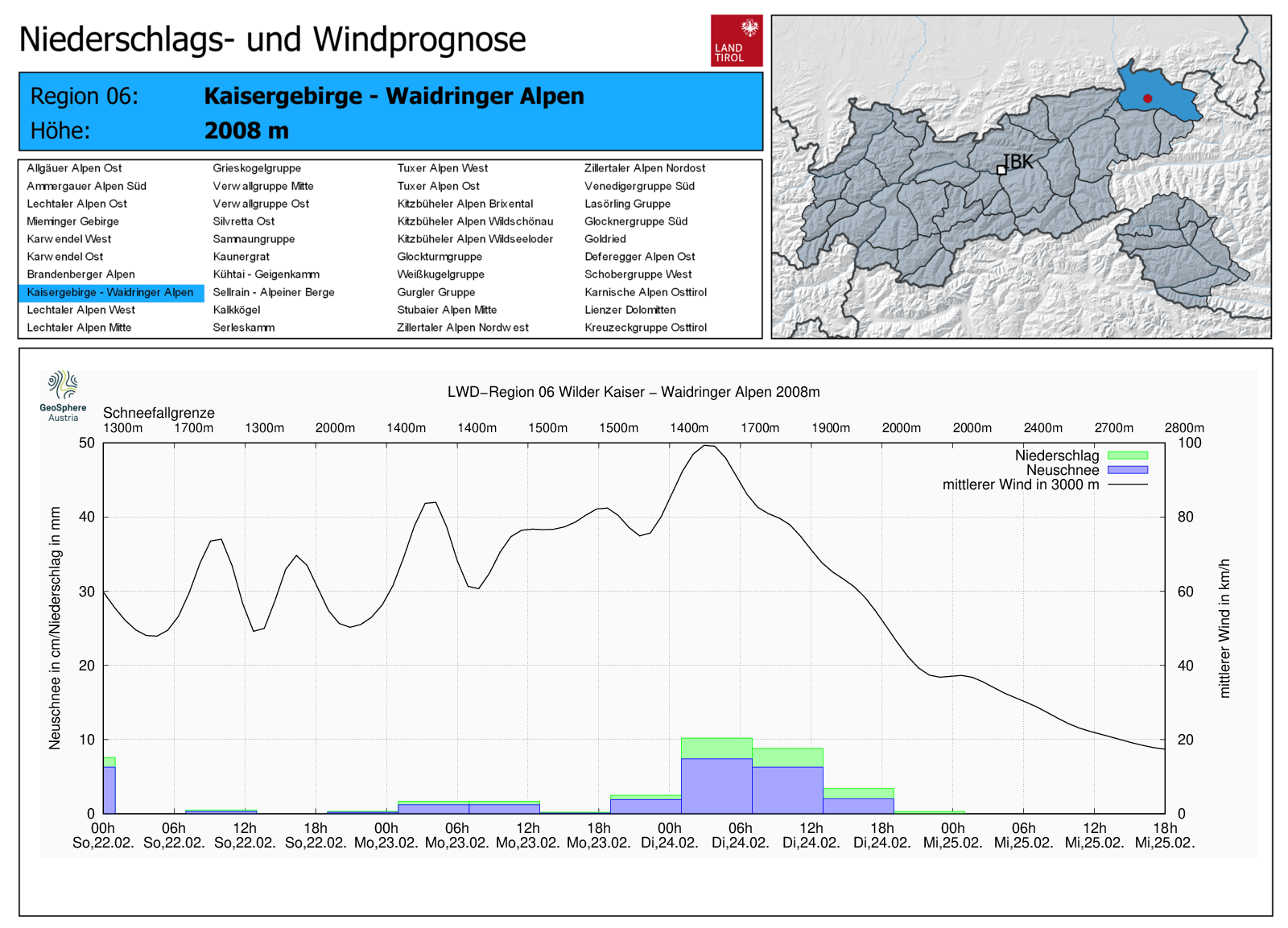This screenshot has width=1288, height=928.
Task: Select Glocknergruppe Süd region
Action: (x=635, y=221)
